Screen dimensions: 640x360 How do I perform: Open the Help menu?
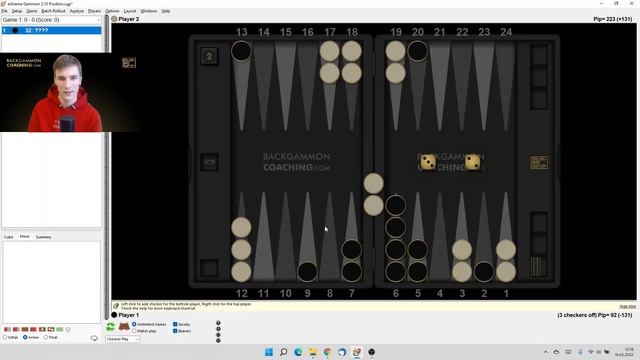coord(166,11)
